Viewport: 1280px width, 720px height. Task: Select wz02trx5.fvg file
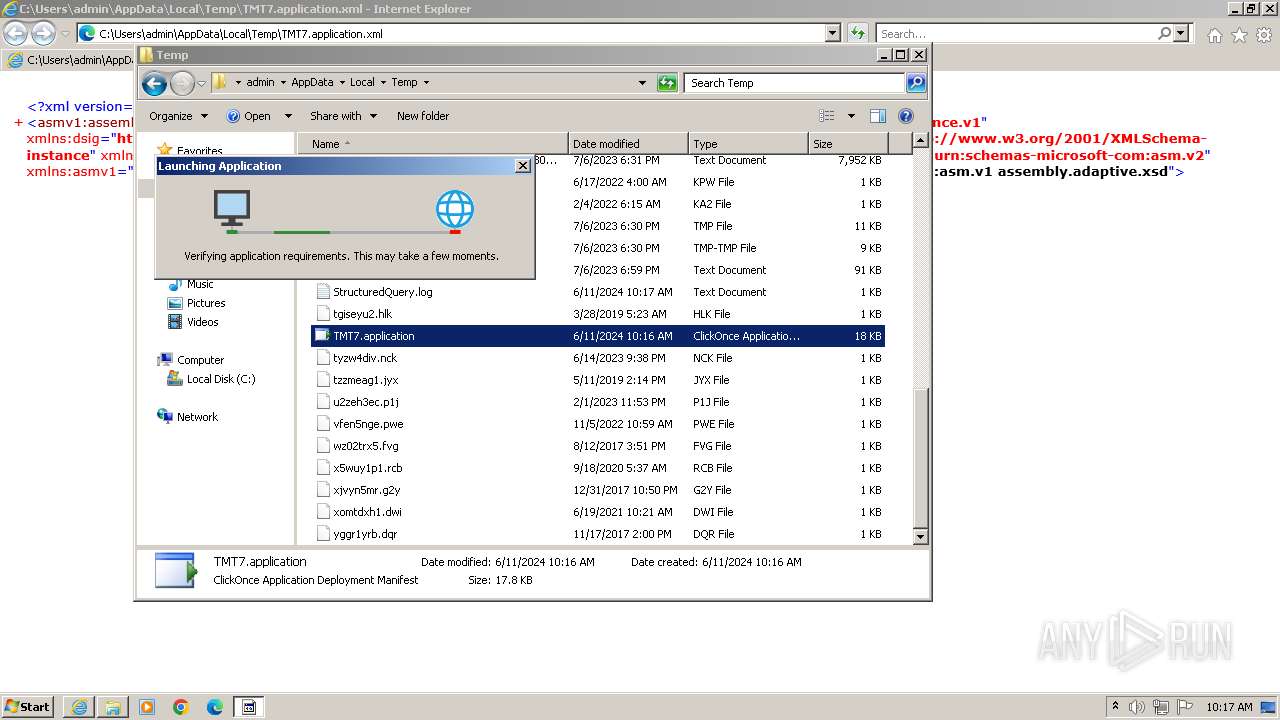(x=598, y=446)
